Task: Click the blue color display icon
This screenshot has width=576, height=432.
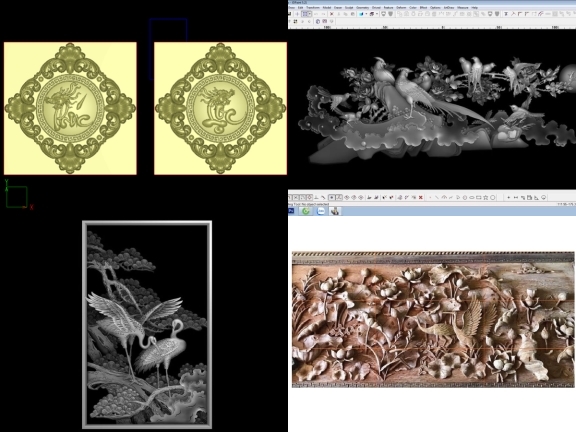Action: 361,14
